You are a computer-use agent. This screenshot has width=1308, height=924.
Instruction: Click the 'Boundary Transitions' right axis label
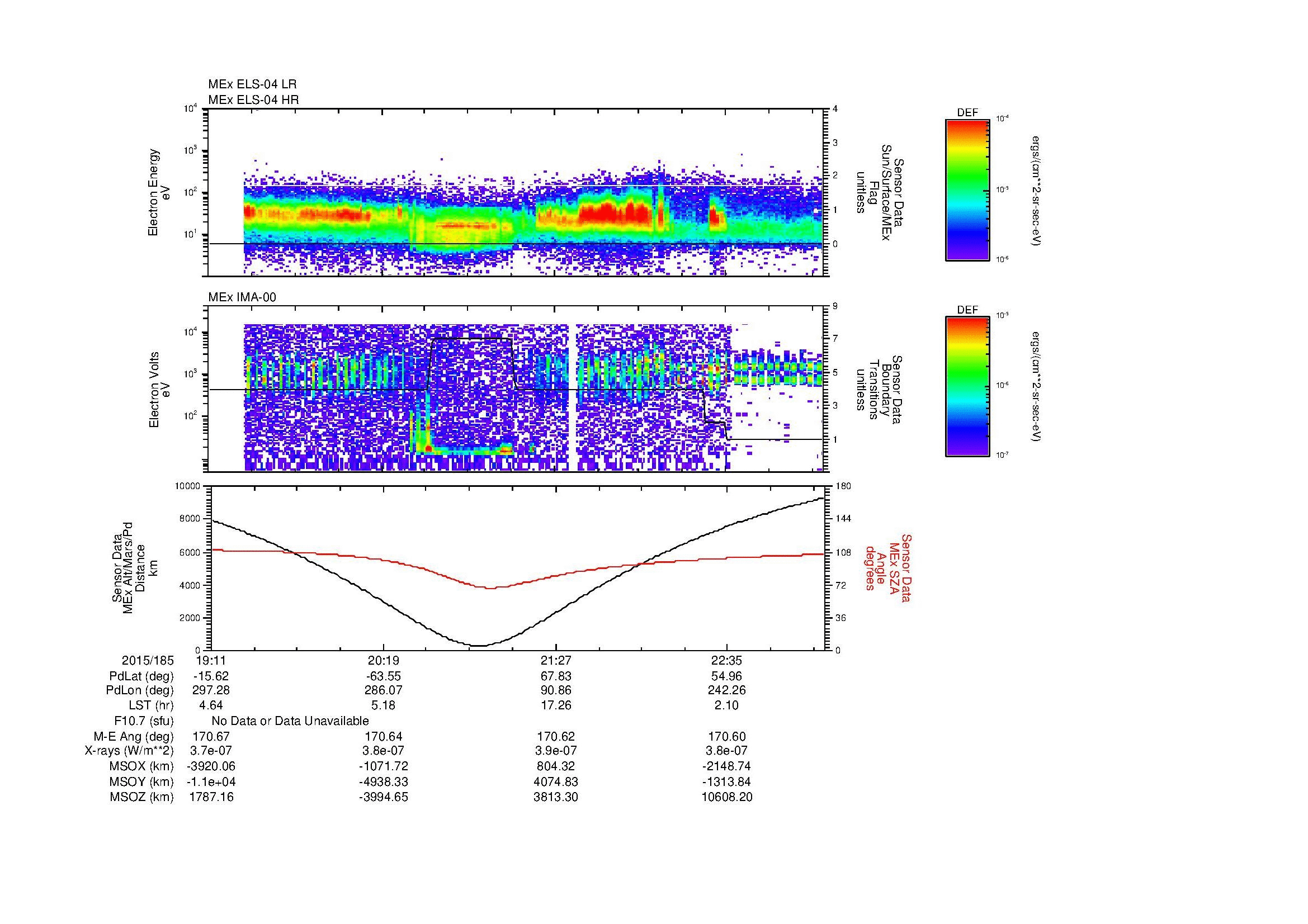click(880, 390)
